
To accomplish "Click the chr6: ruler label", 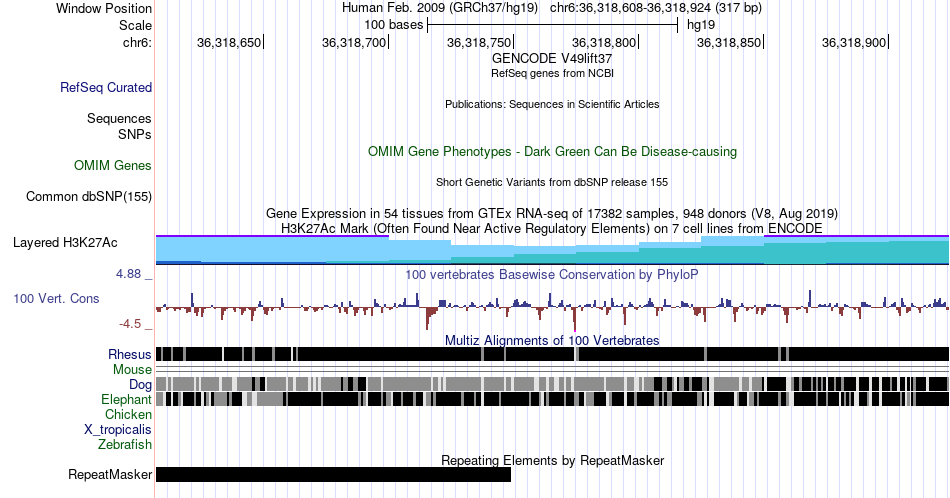I will coord(137,42).
